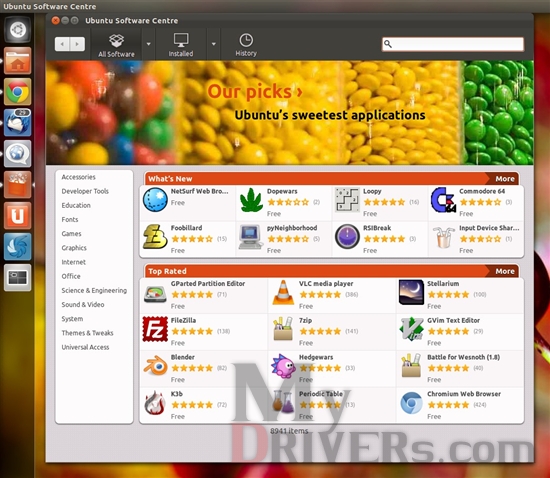Click More in Top Rated header

pyautogui.click(x=505, y=271)
